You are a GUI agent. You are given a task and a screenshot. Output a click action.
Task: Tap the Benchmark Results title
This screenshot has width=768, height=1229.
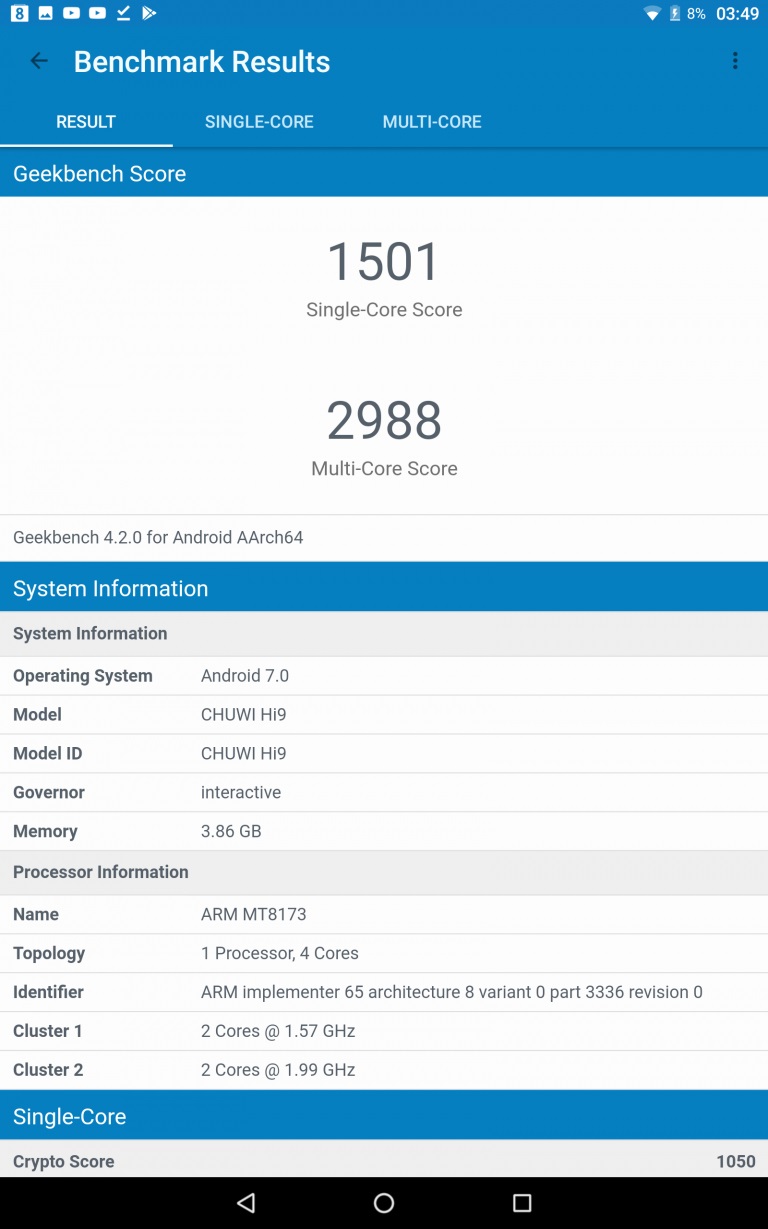point(202,61)
